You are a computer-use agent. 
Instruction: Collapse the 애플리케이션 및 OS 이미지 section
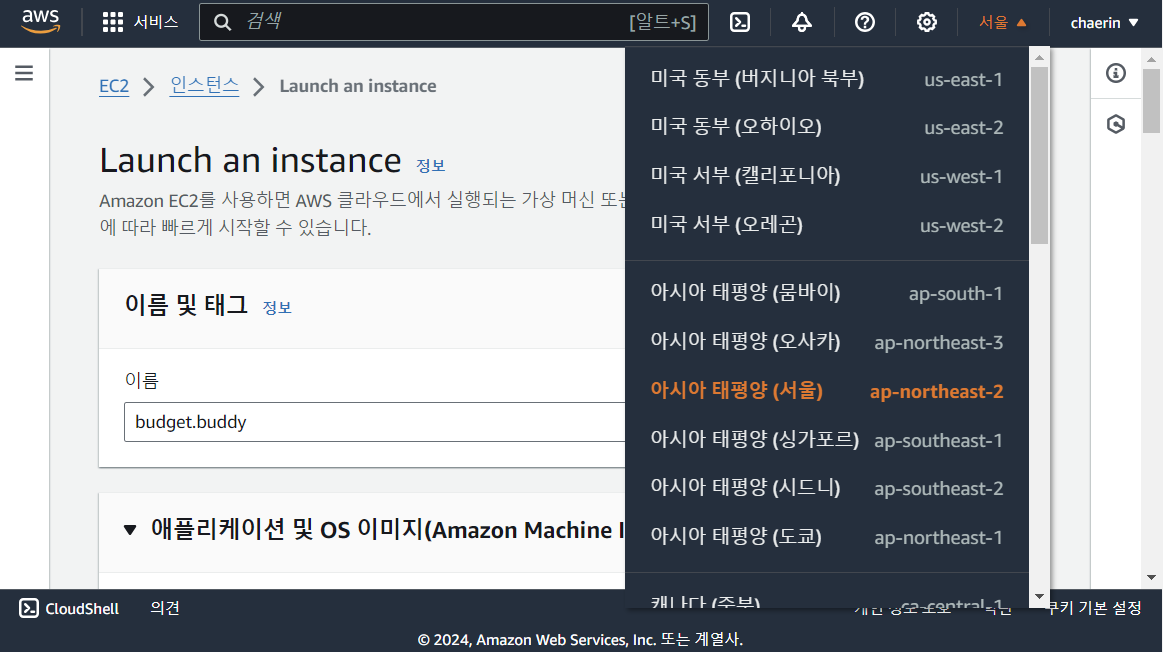(x=130, y=530)
